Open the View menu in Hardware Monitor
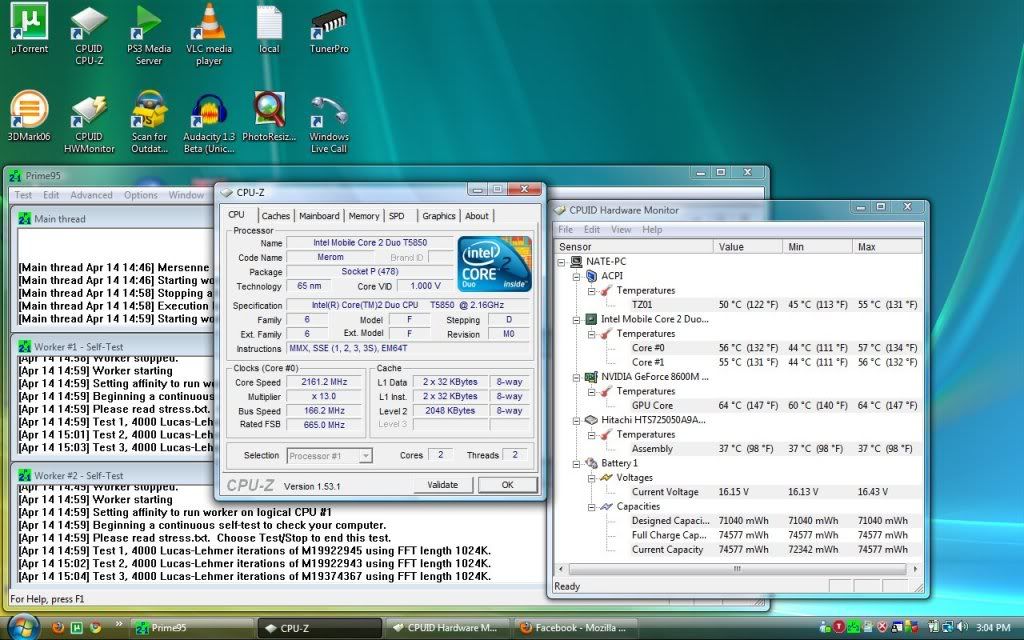Image resolution: width=1024 pixels, height=640 pixels. 621,229
